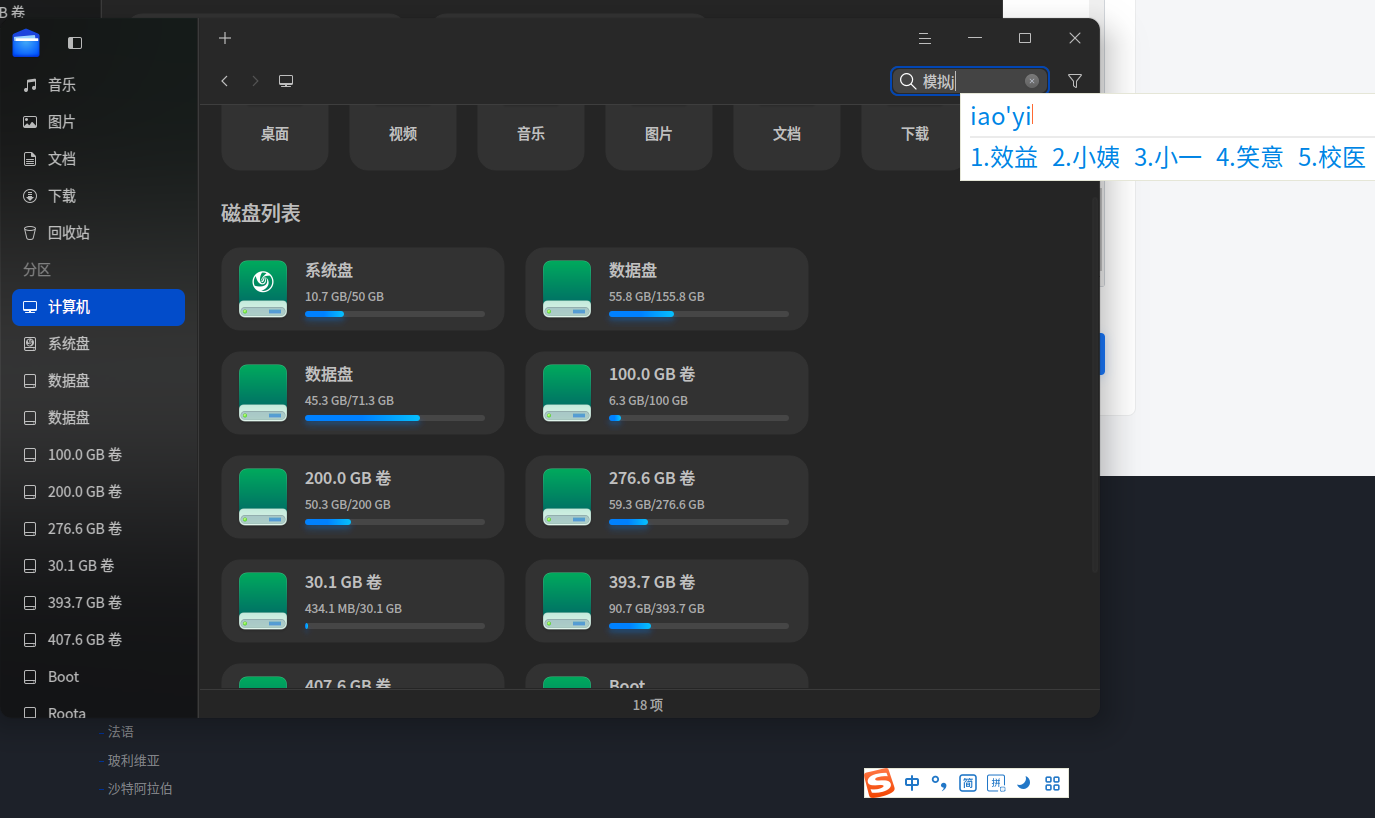
Task: Toggle punctuation mode on IME bar
Action: [x=939, y=783]
